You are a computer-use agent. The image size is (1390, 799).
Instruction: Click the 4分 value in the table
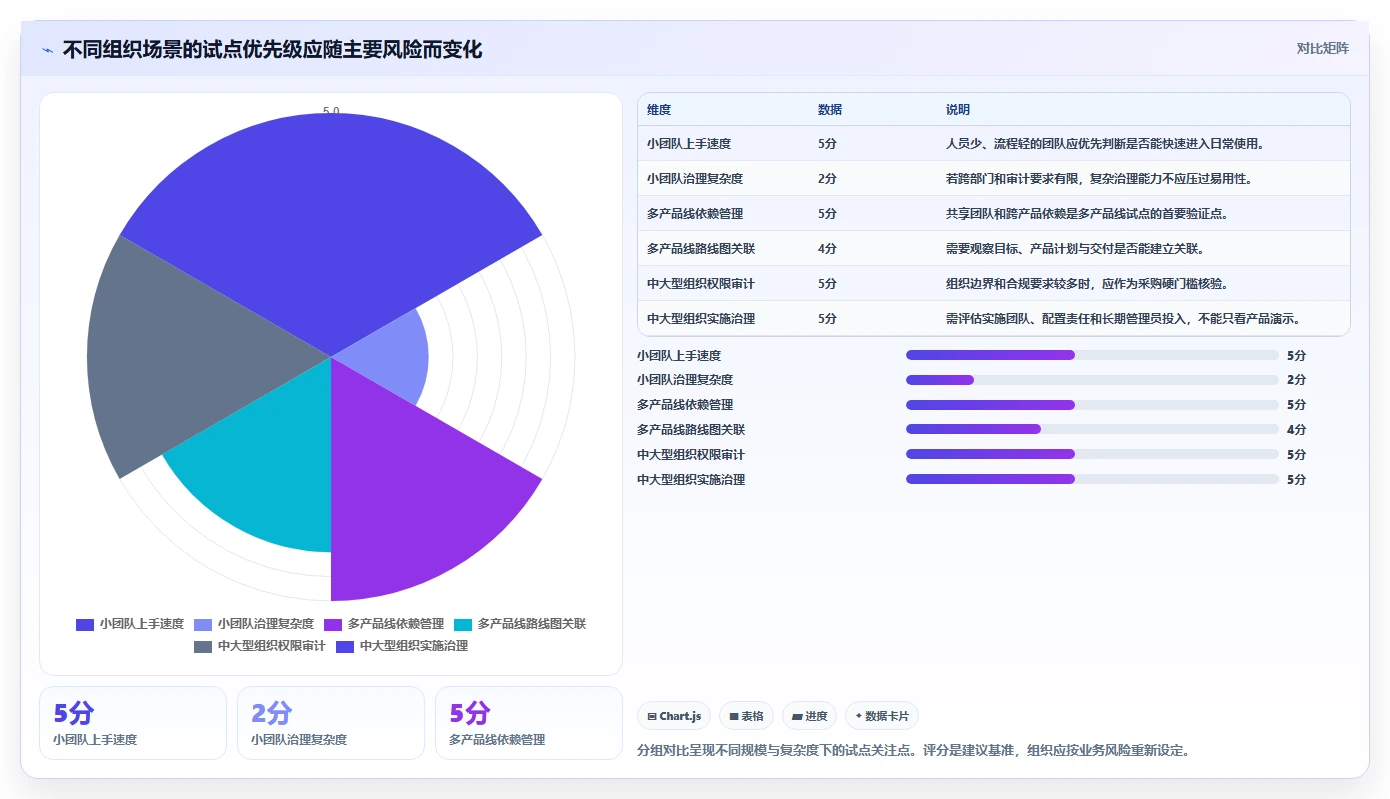tap(827, 249)
